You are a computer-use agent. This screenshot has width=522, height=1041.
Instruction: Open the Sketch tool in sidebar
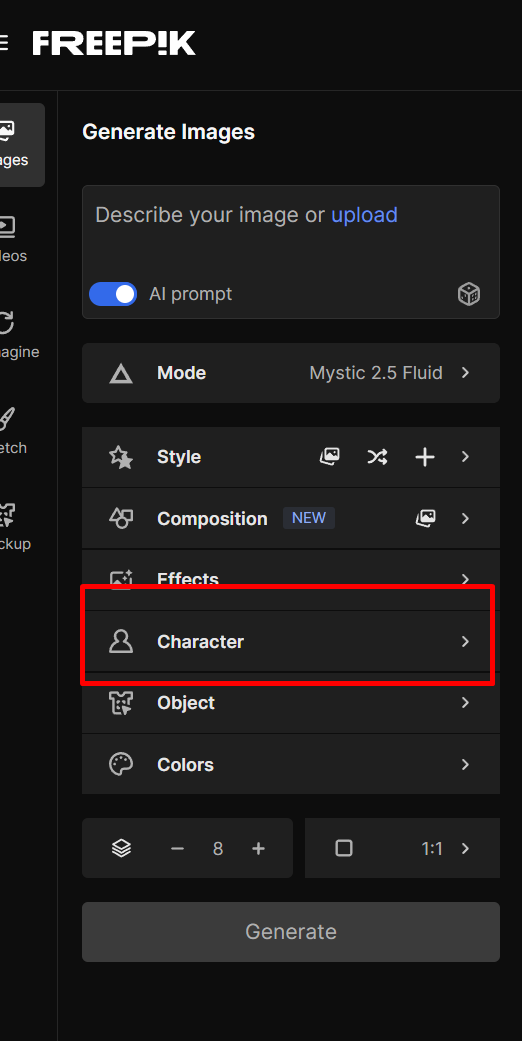[13, 432]
